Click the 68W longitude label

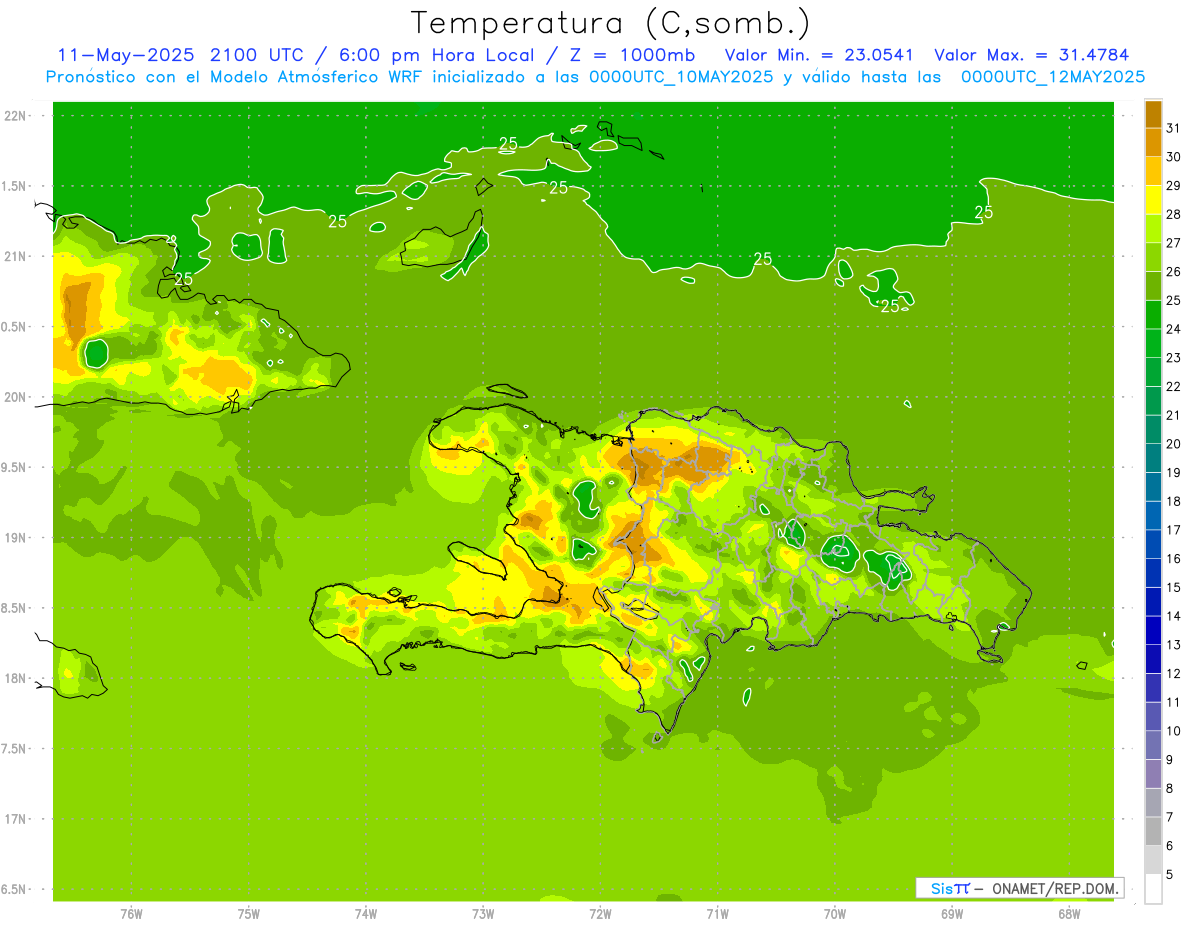point(1069,914)
